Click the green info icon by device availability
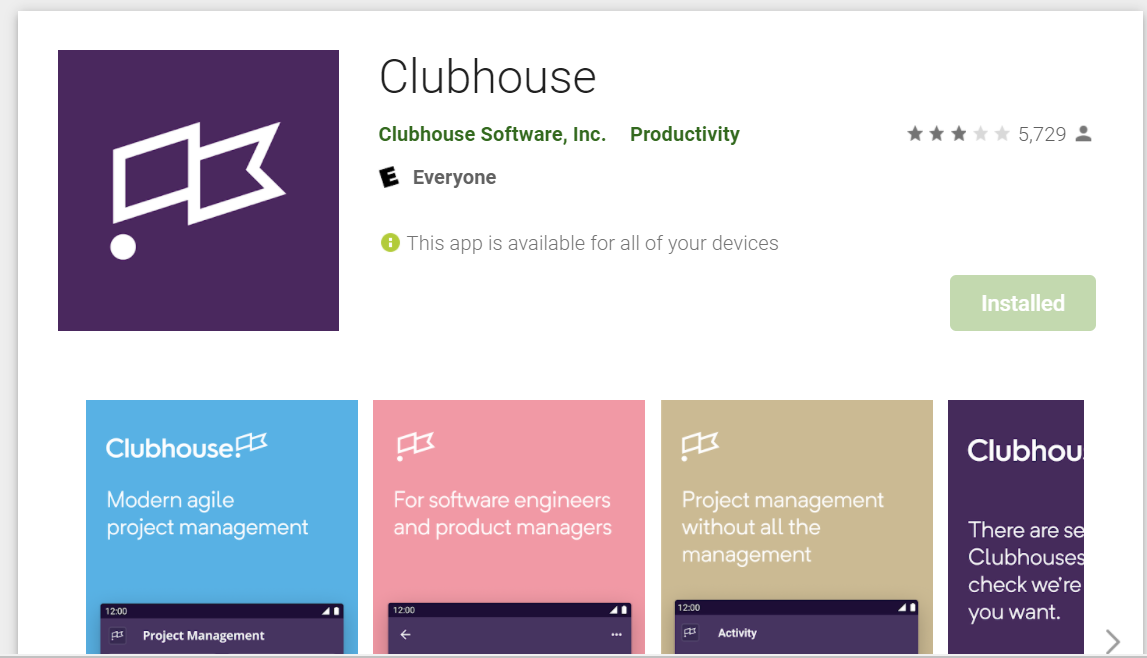This screenshot has width=1147, height=658. pos(390,242)
